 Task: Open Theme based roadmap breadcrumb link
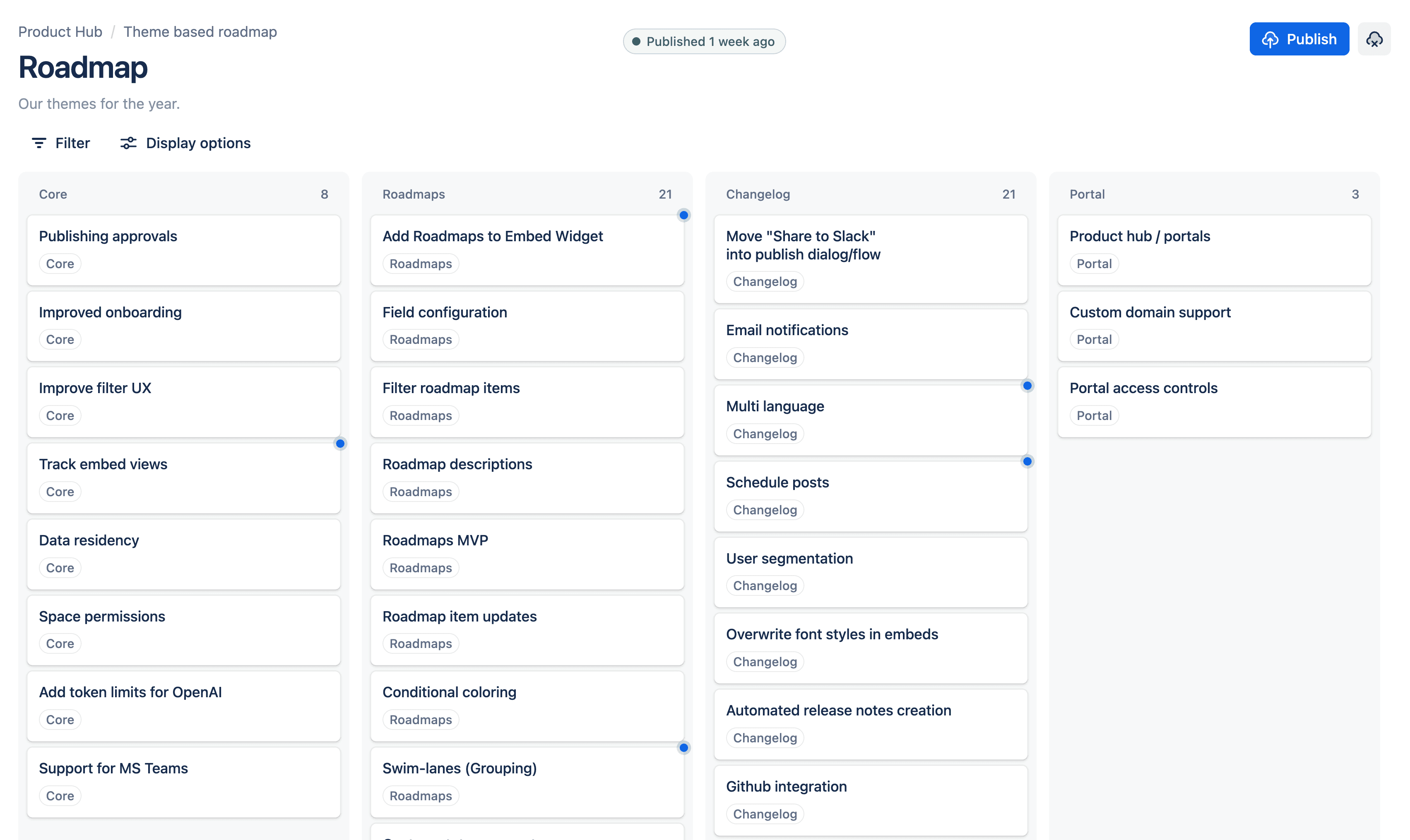coord(200,32)
